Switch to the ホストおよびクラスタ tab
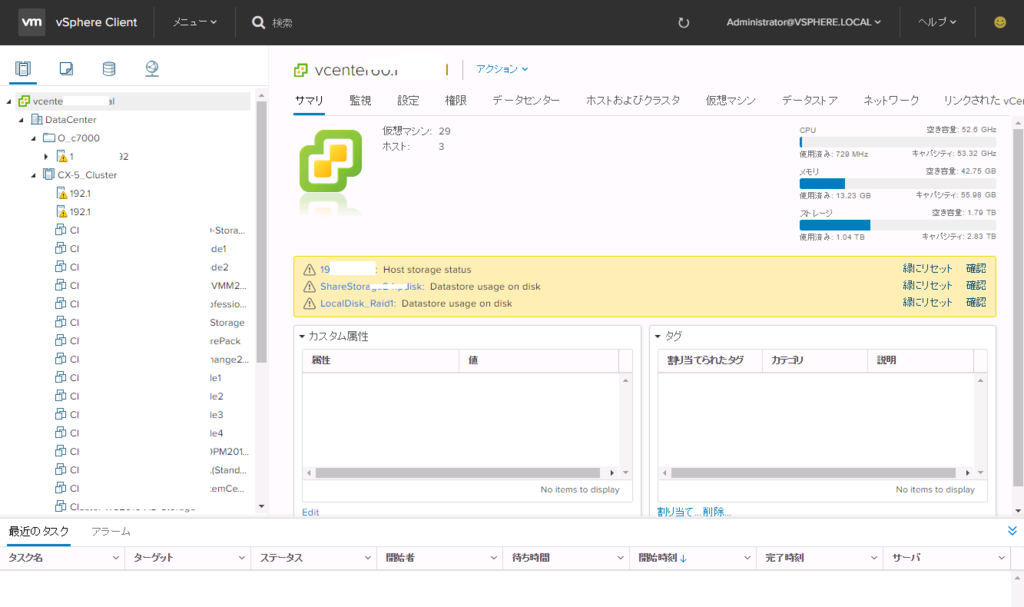The height and width of the screenshot is (607, 1024). [x=633, y=100]
